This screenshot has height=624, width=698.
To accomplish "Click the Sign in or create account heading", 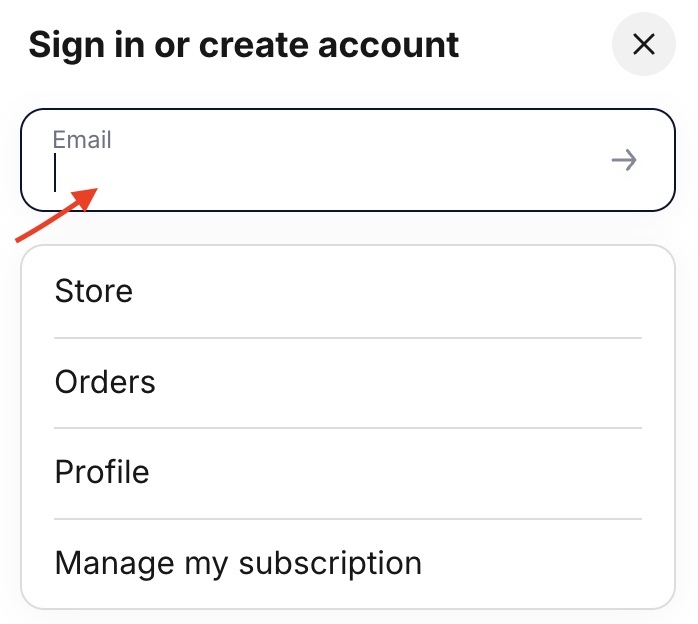I will click(243, 45).
